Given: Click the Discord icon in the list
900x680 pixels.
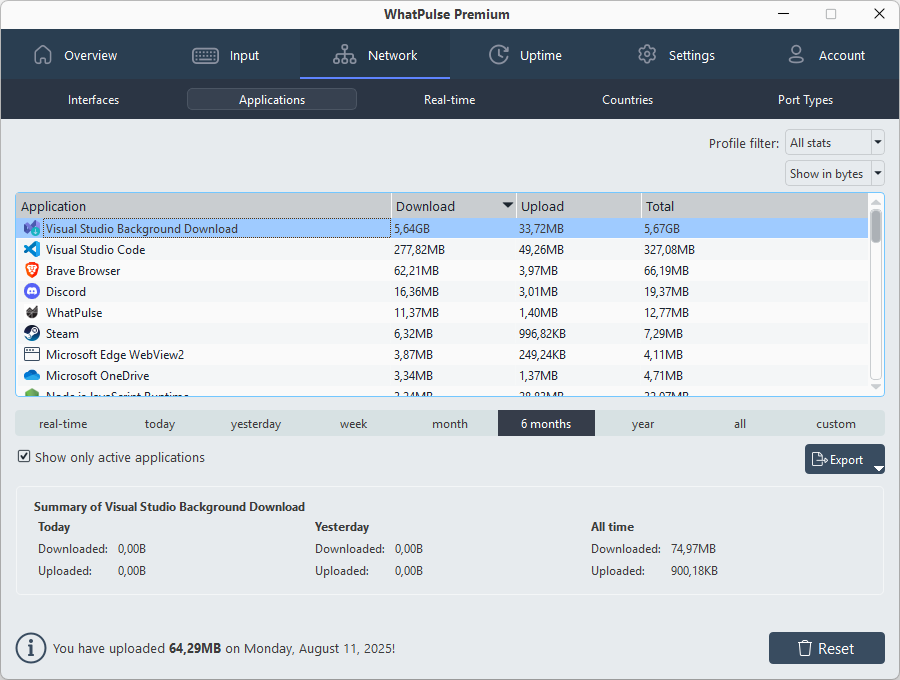Looking at the screenshot, I should click(30, 291).
